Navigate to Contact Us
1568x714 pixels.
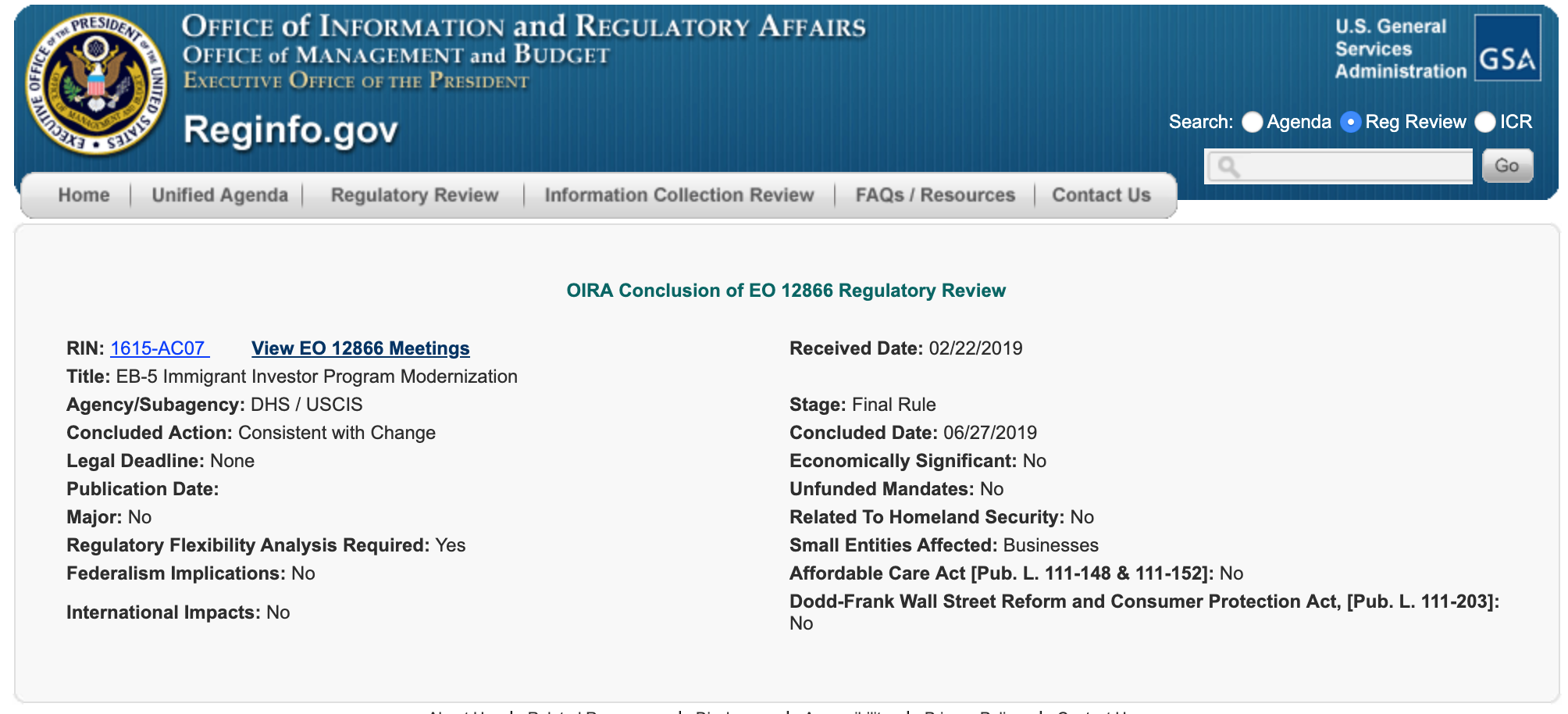[x=1101, y=195]
